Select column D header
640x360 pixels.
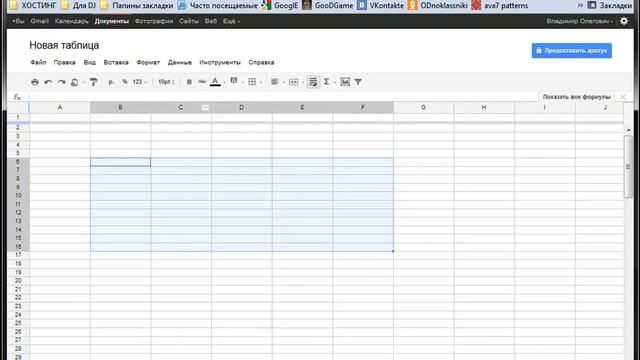click(x=242, y=107)
